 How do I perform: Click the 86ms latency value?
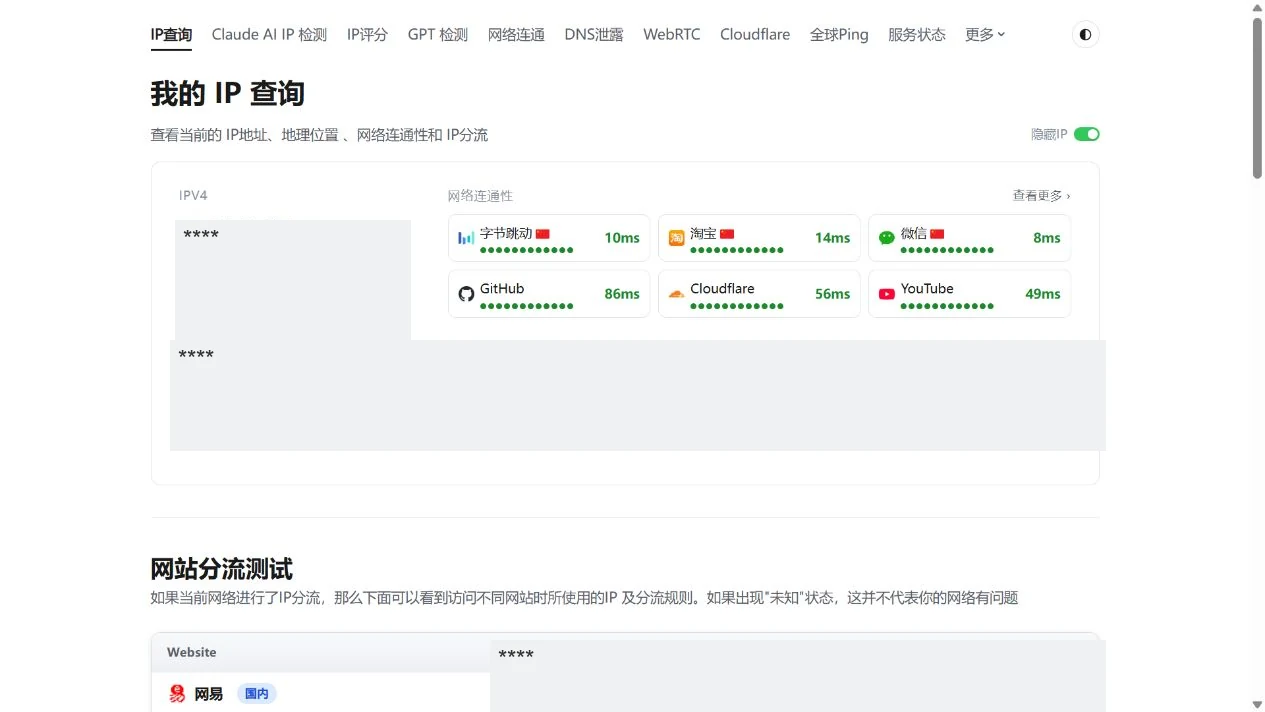click(x=622, y=294)
